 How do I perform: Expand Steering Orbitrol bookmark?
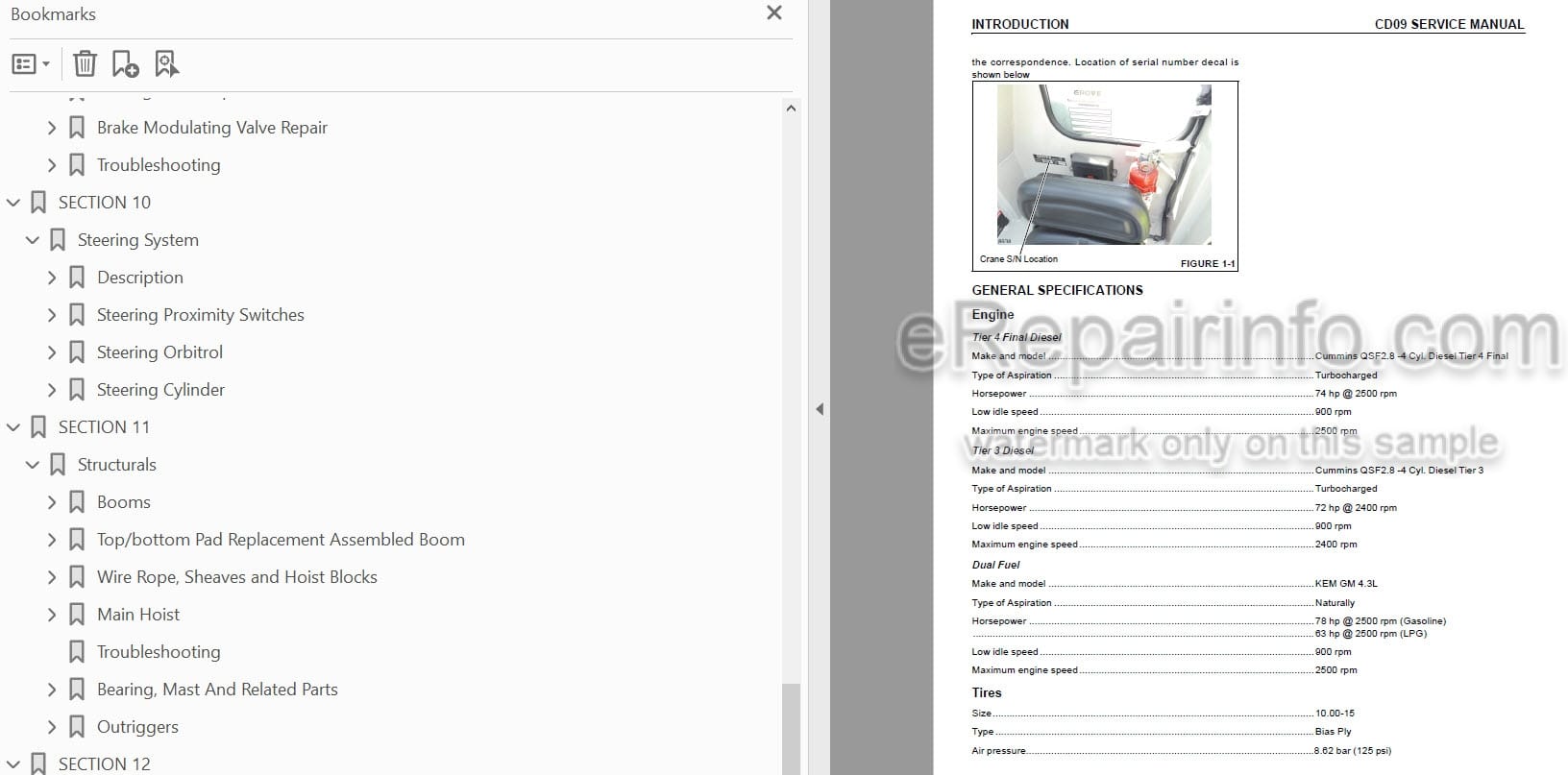[x=52, y=352]
